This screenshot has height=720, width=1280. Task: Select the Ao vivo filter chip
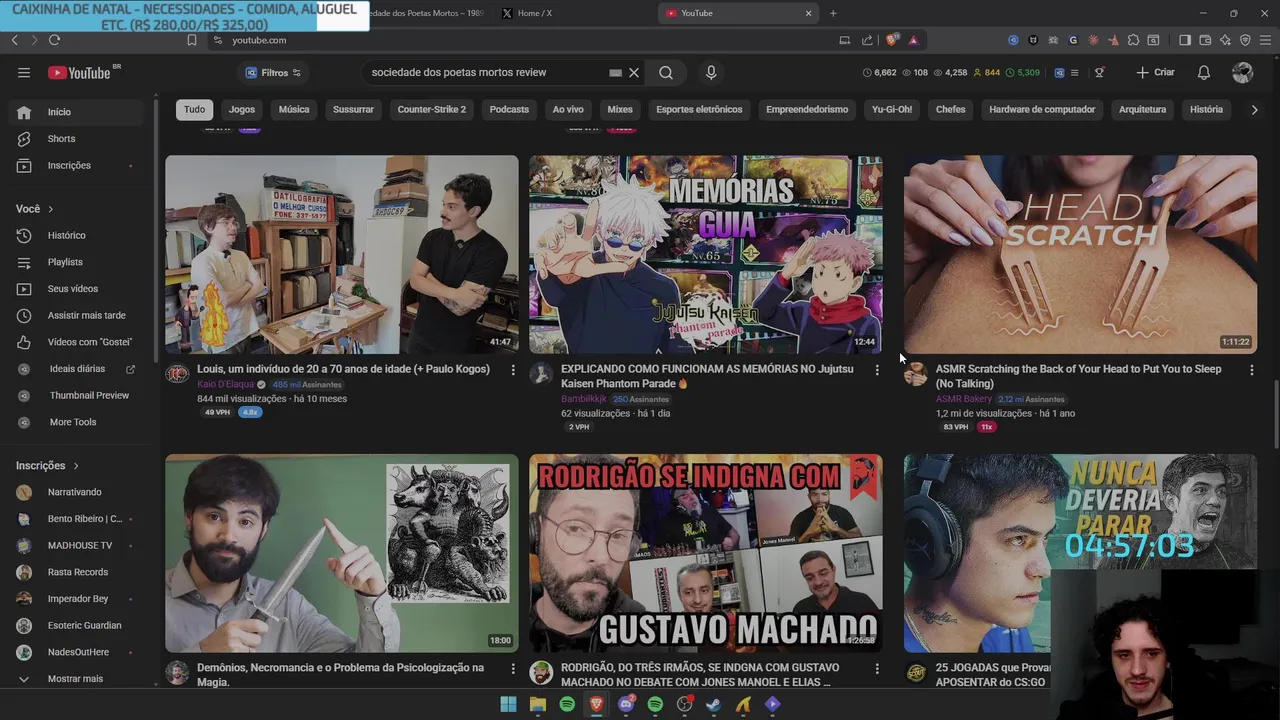568,109
